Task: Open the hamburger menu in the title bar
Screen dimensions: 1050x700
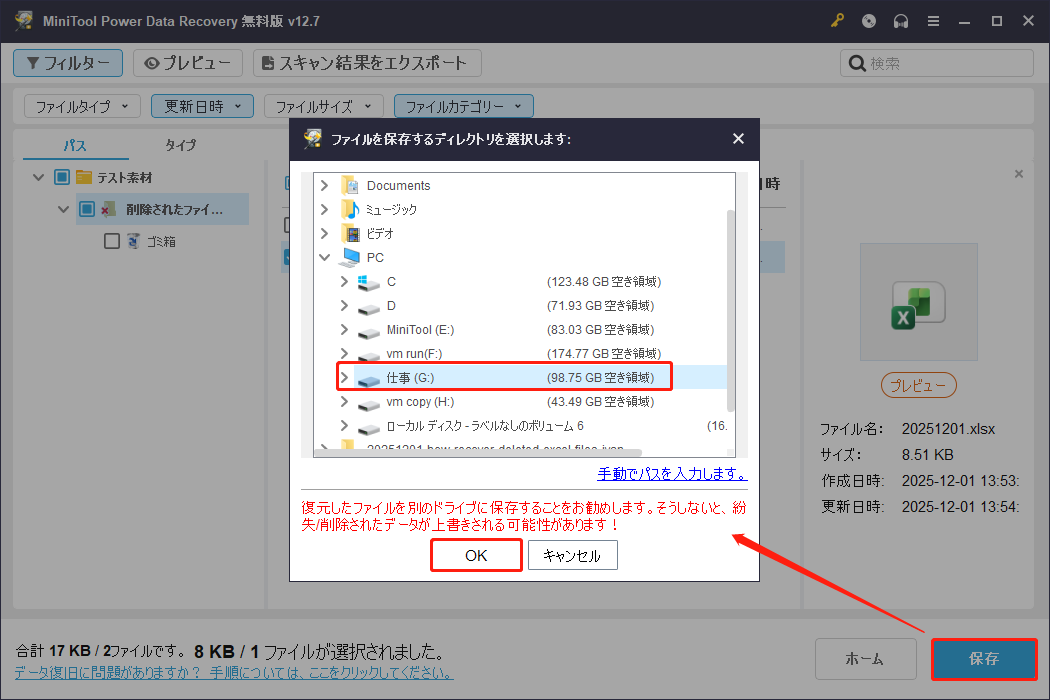Action: pyautogui.click(x=933, y=20)
